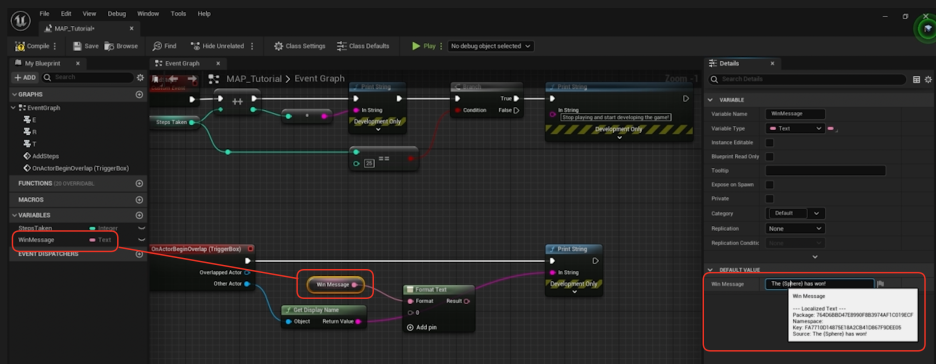
Task: Add a function with FUNCTIONS plus icon
Action: pyautogui.click(x=139, y=184)
